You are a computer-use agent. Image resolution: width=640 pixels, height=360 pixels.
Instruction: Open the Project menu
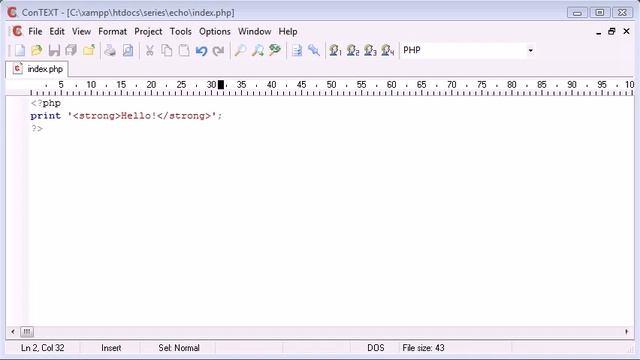[148, 31]
